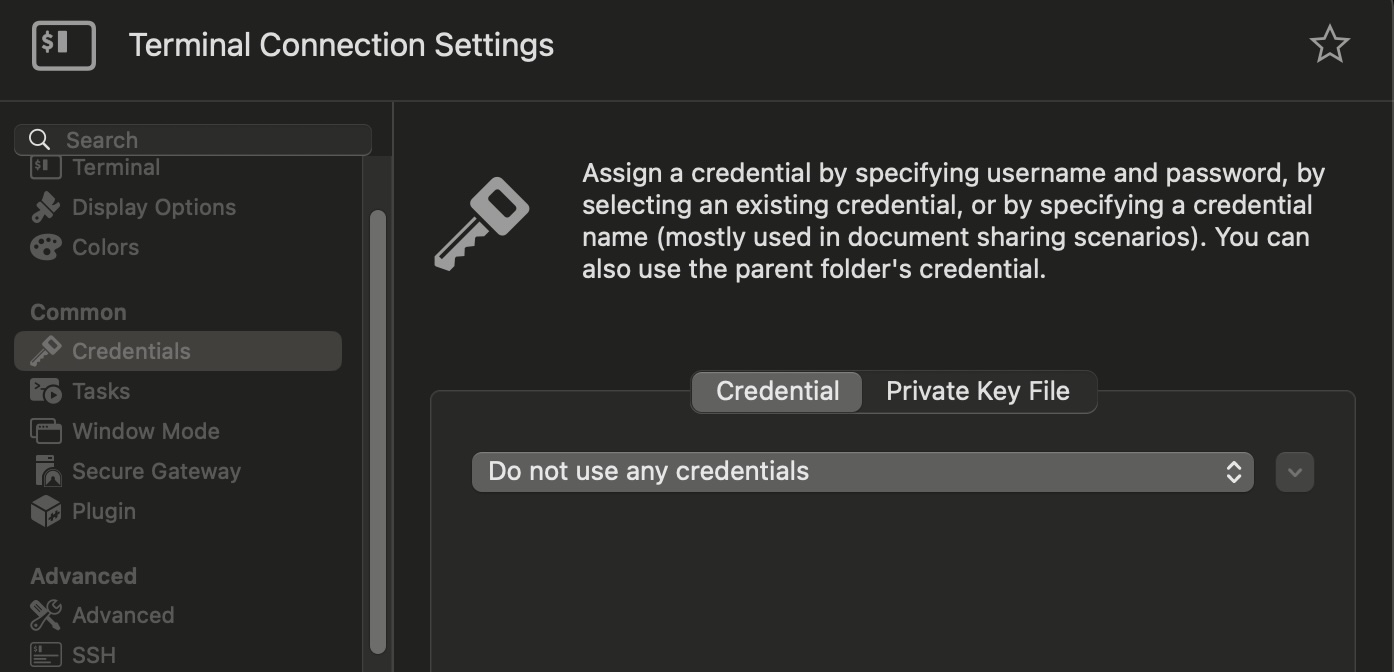Viewport: 1394px width, 672px height.
Task: Click the Plugin box icon
Action: [x=46, y=511]
